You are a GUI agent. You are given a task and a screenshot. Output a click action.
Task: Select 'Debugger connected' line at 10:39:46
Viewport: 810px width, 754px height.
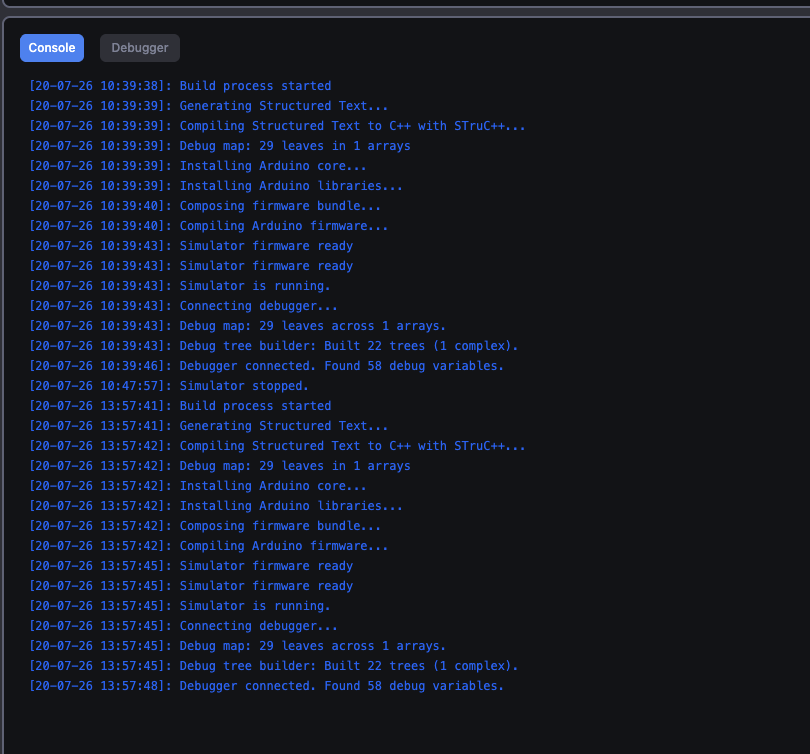[x=267, y=366]
